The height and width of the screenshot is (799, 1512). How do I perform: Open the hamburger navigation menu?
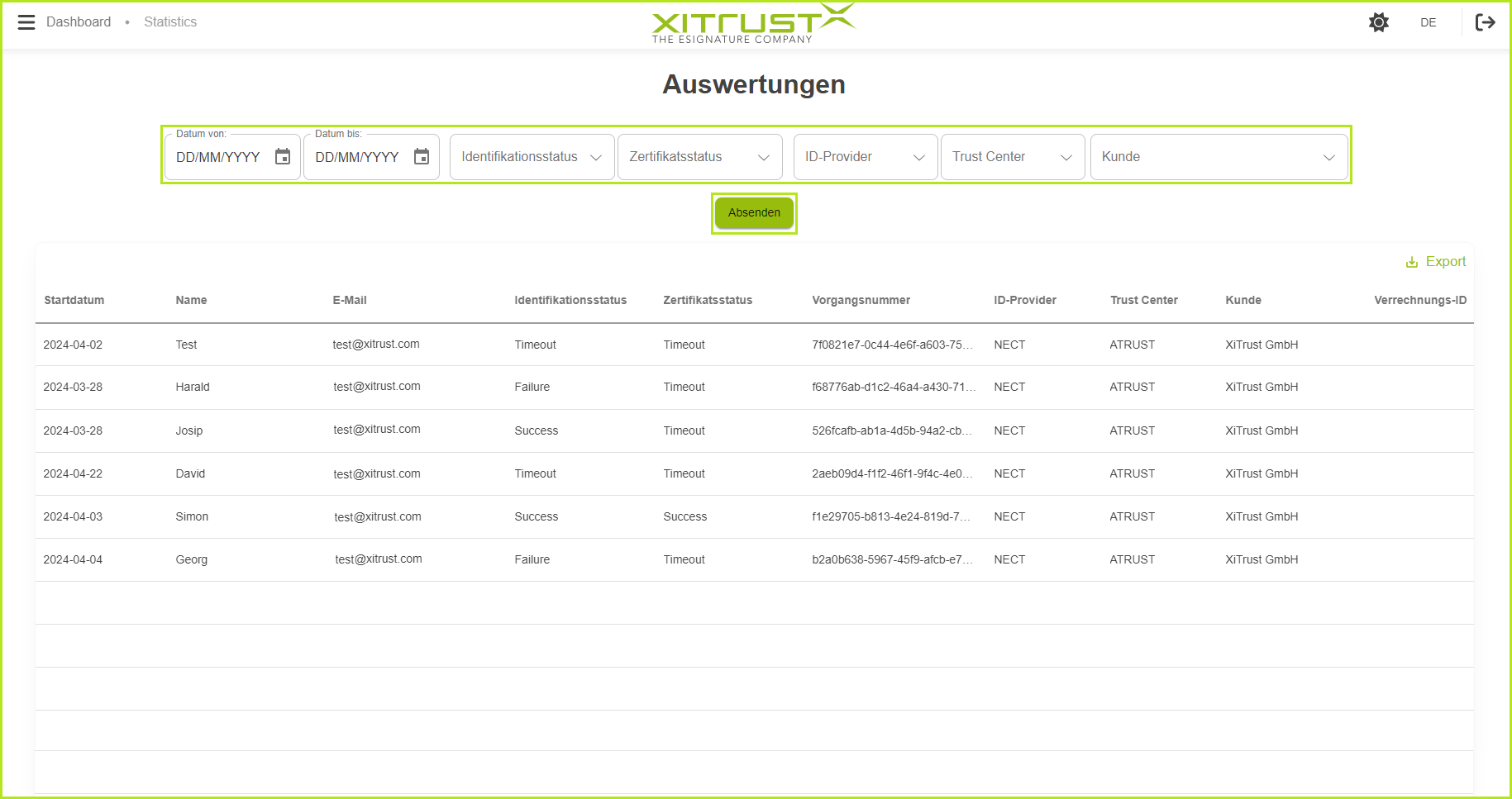(x=26, y=22)
